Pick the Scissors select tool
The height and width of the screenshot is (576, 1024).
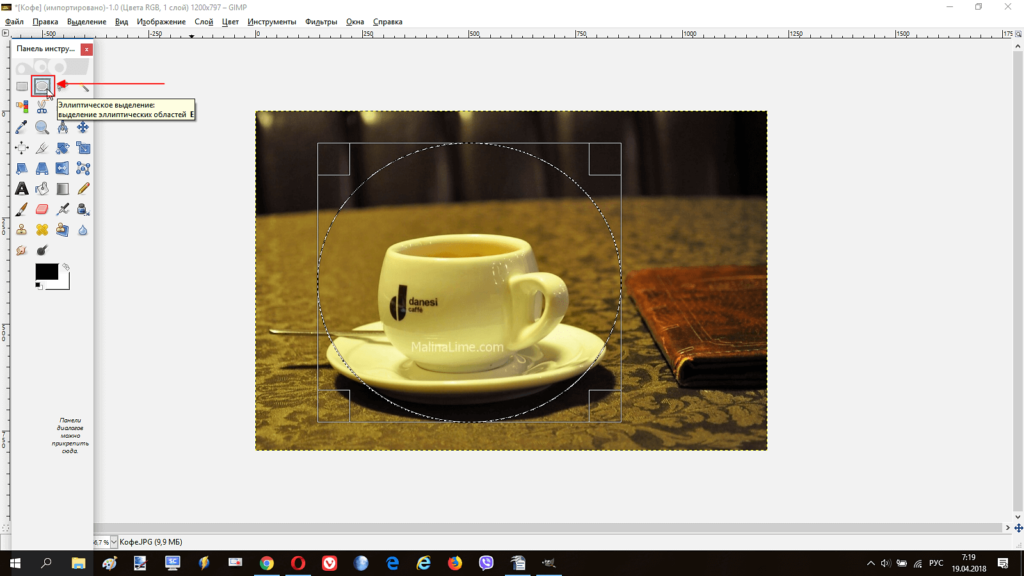[x=42, y=106]
